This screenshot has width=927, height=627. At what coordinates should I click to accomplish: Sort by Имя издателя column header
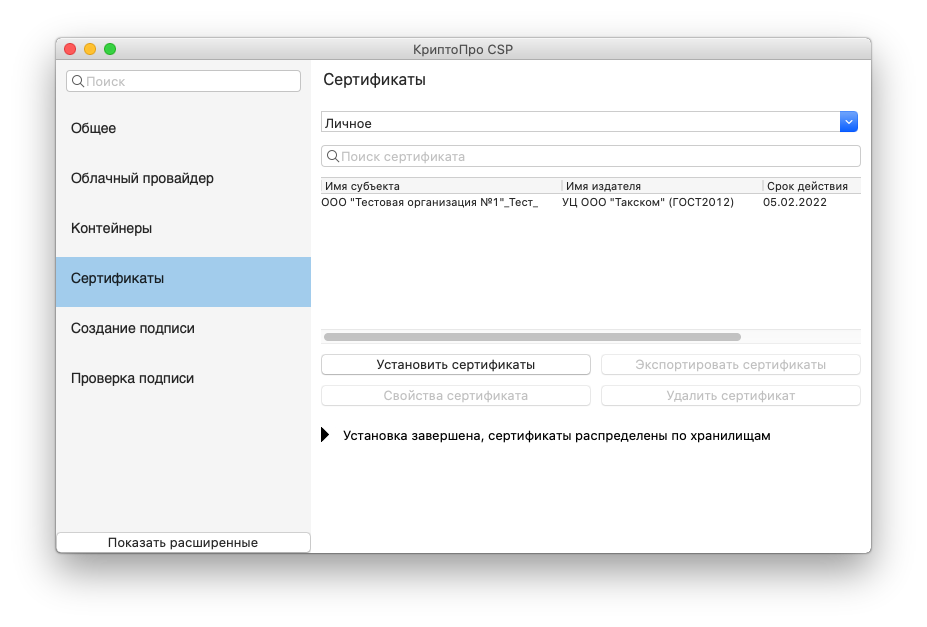point(662,186)
